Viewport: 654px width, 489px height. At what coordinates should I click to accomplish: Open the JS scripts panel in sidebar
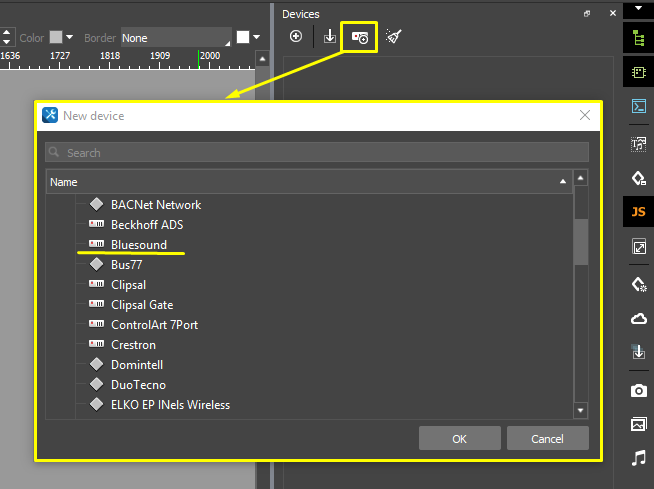click(x=638, y=211)
